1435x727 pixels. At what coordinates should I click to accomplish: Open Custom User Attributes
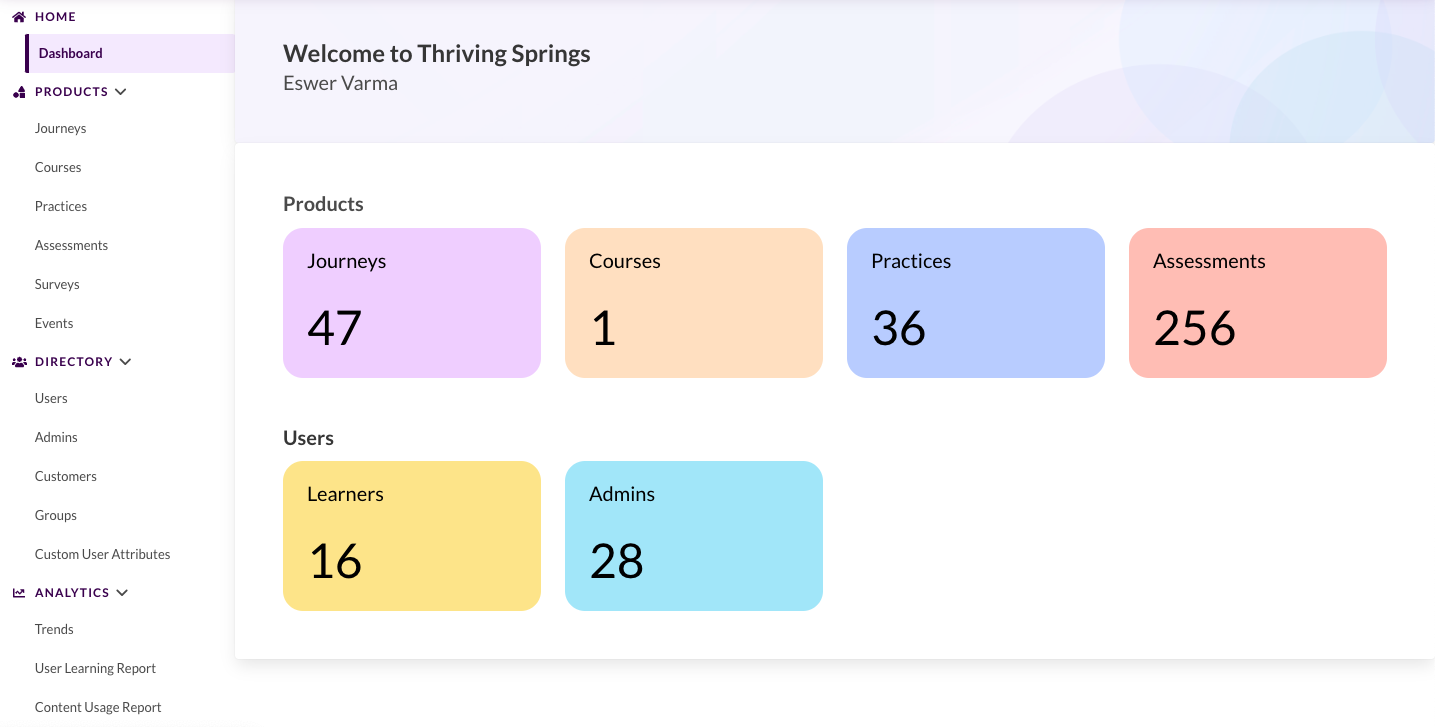point(103,555)
